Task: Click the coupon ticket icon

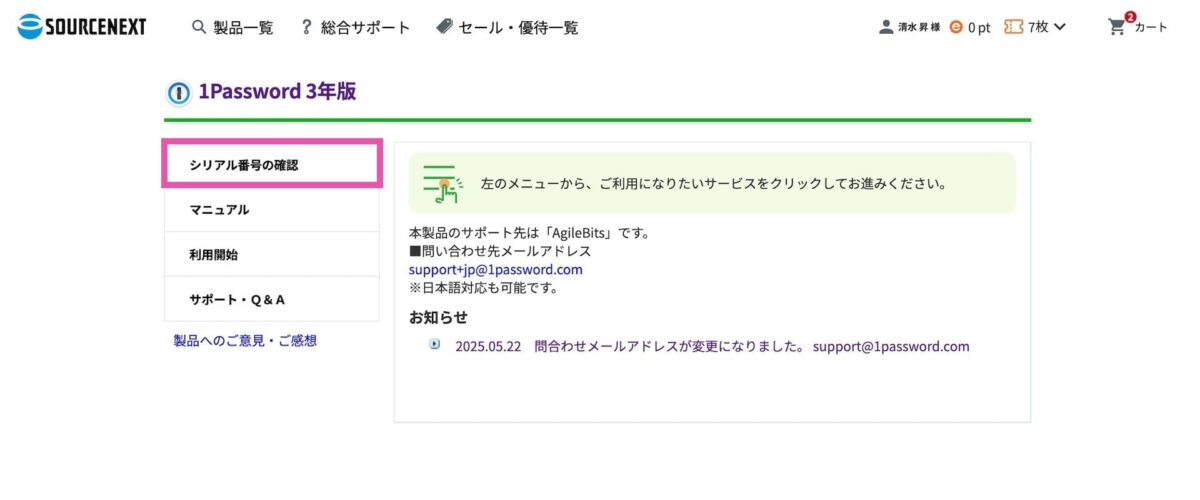Action: coord(1013,27)
